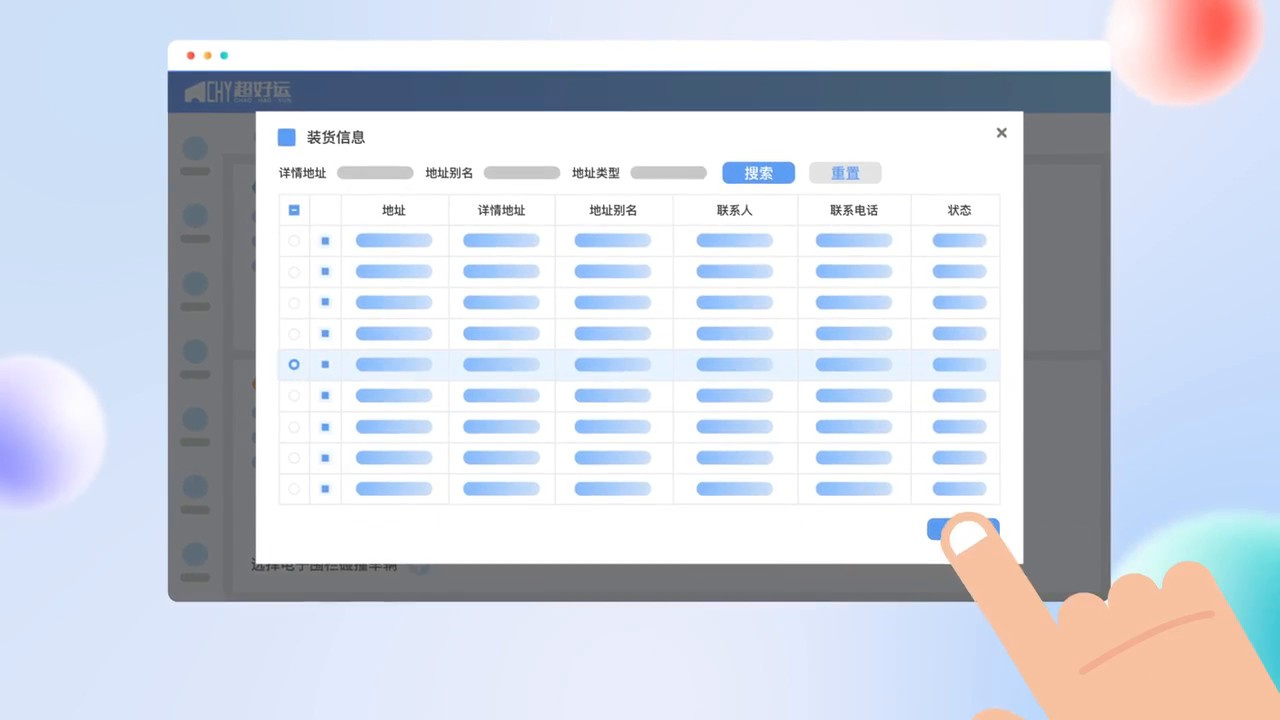
Task: Select the radio button in first table row
Action: (x=294, y=241)
